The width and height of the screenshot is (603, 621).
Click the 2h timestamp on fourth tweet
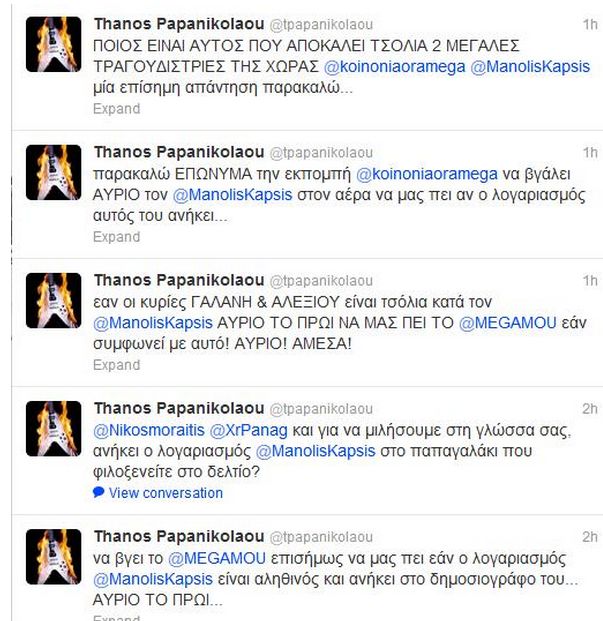589,408
